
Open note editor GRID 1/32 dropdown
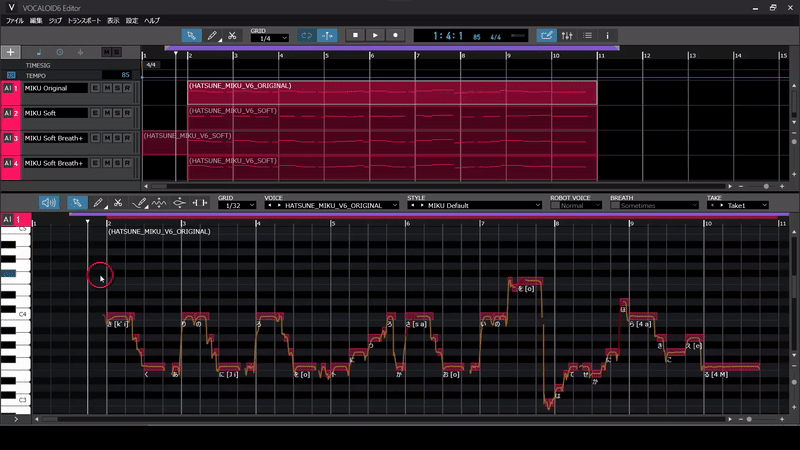coord(237,205)
